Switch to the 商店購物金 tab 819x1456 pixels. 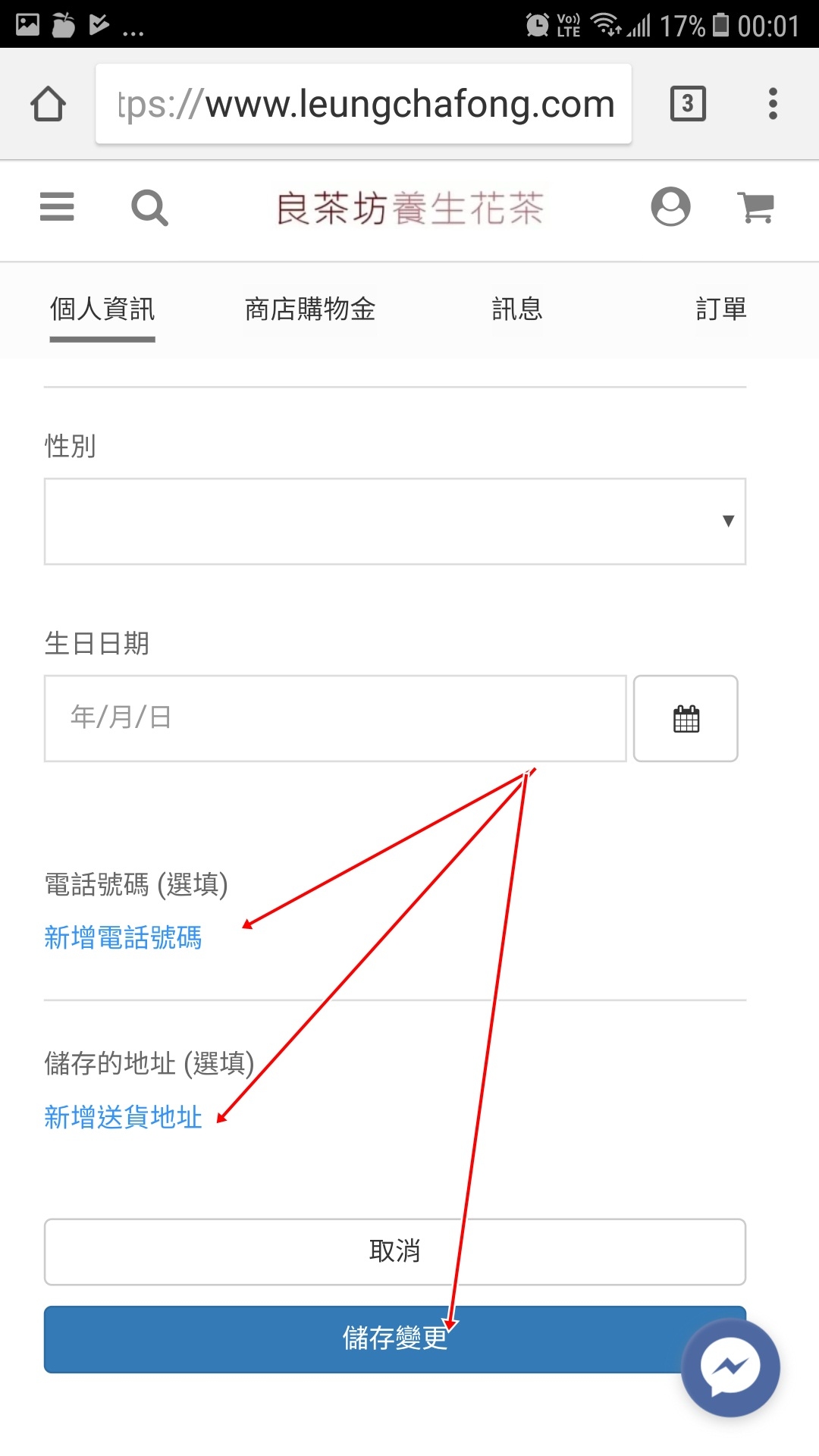pos(310,309)
